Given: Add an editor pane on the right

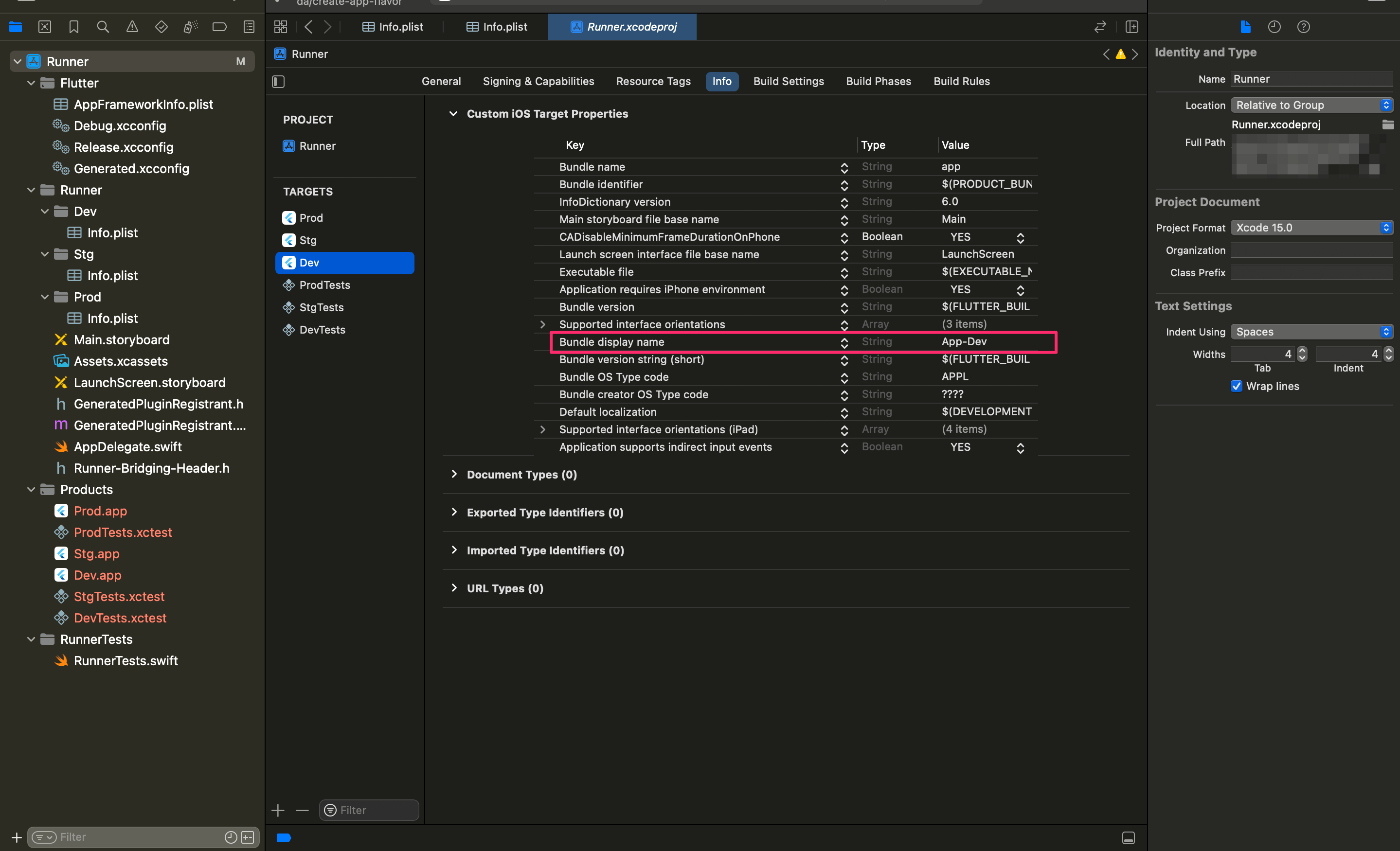Looking at the screenshot, I should coord(1132,27).
